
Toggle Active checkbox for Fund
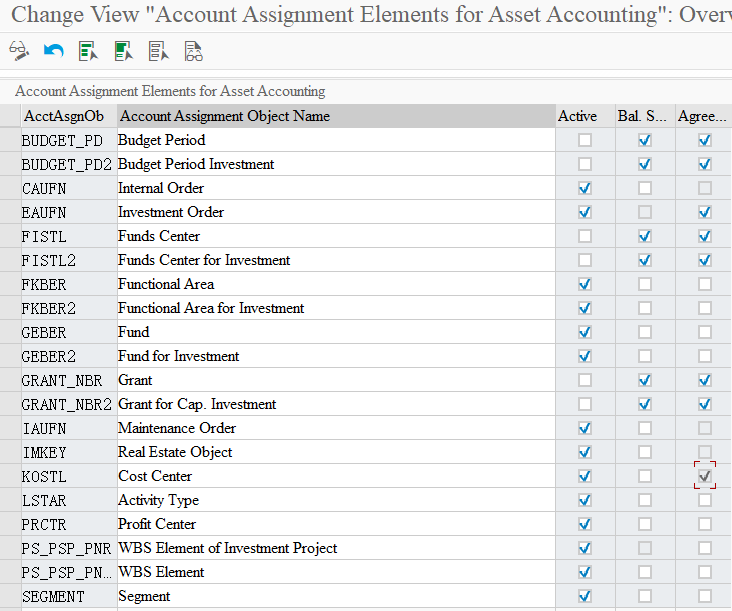(584, 332)
